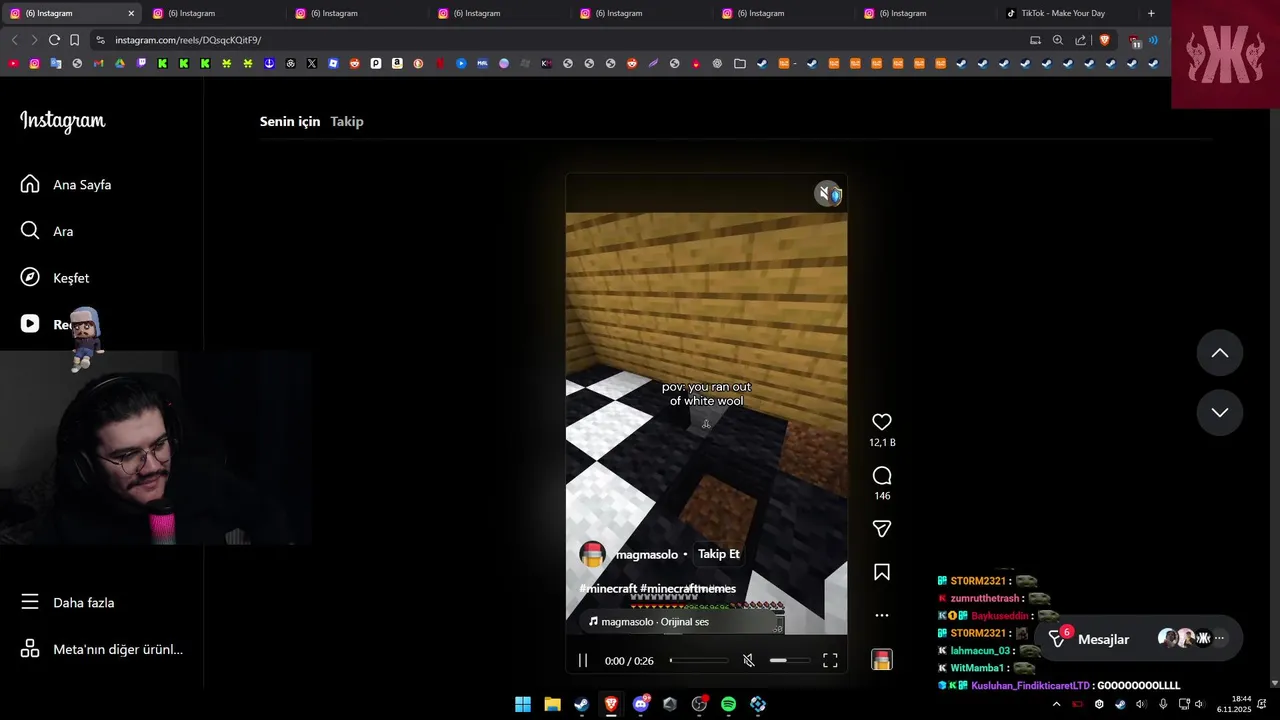1280x720 pixels.
Task: Like the reel with heart icon
Action: pos(881,422)
